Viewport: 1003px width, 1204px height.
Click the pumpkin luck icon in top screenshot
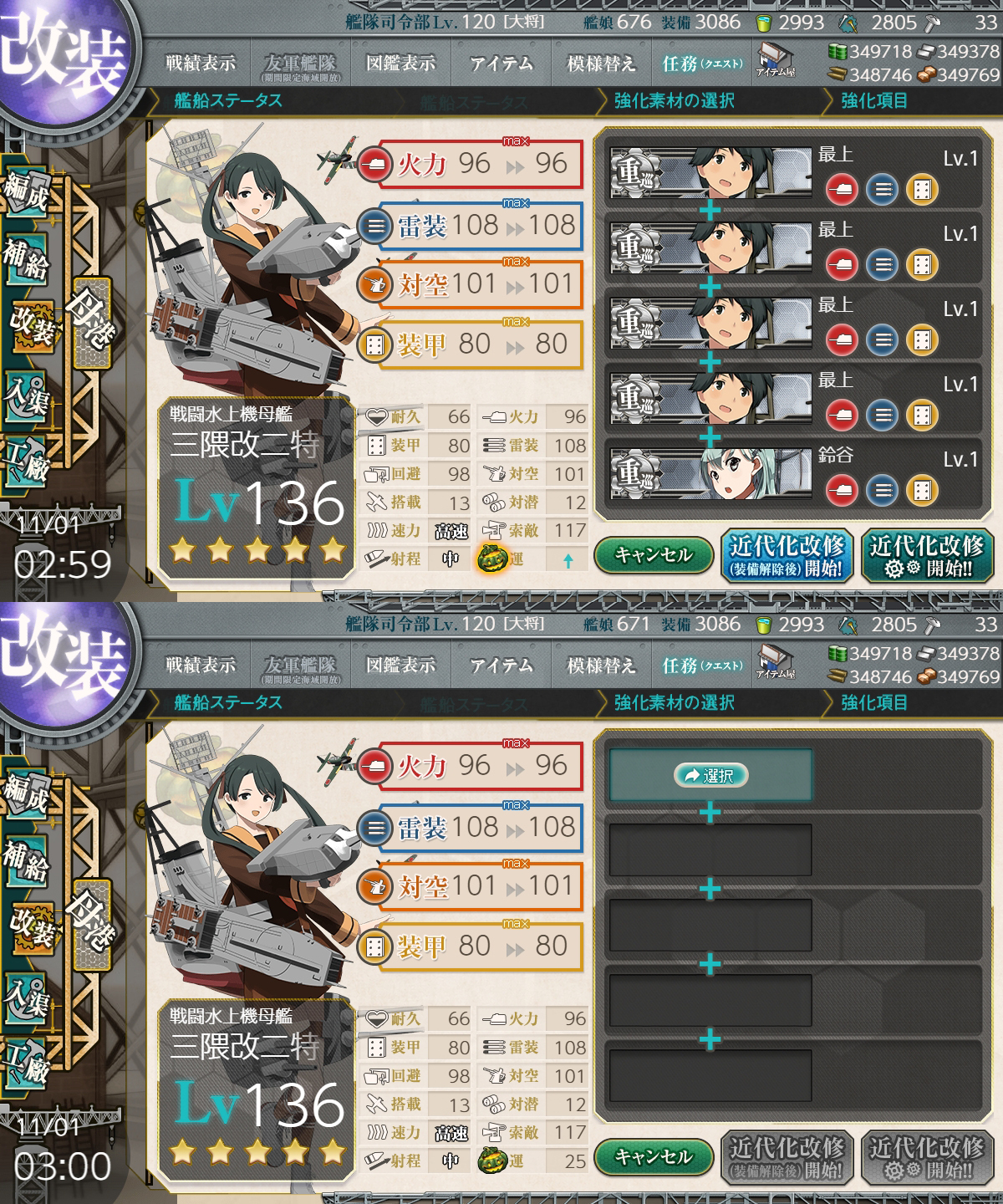click(492, 559)
